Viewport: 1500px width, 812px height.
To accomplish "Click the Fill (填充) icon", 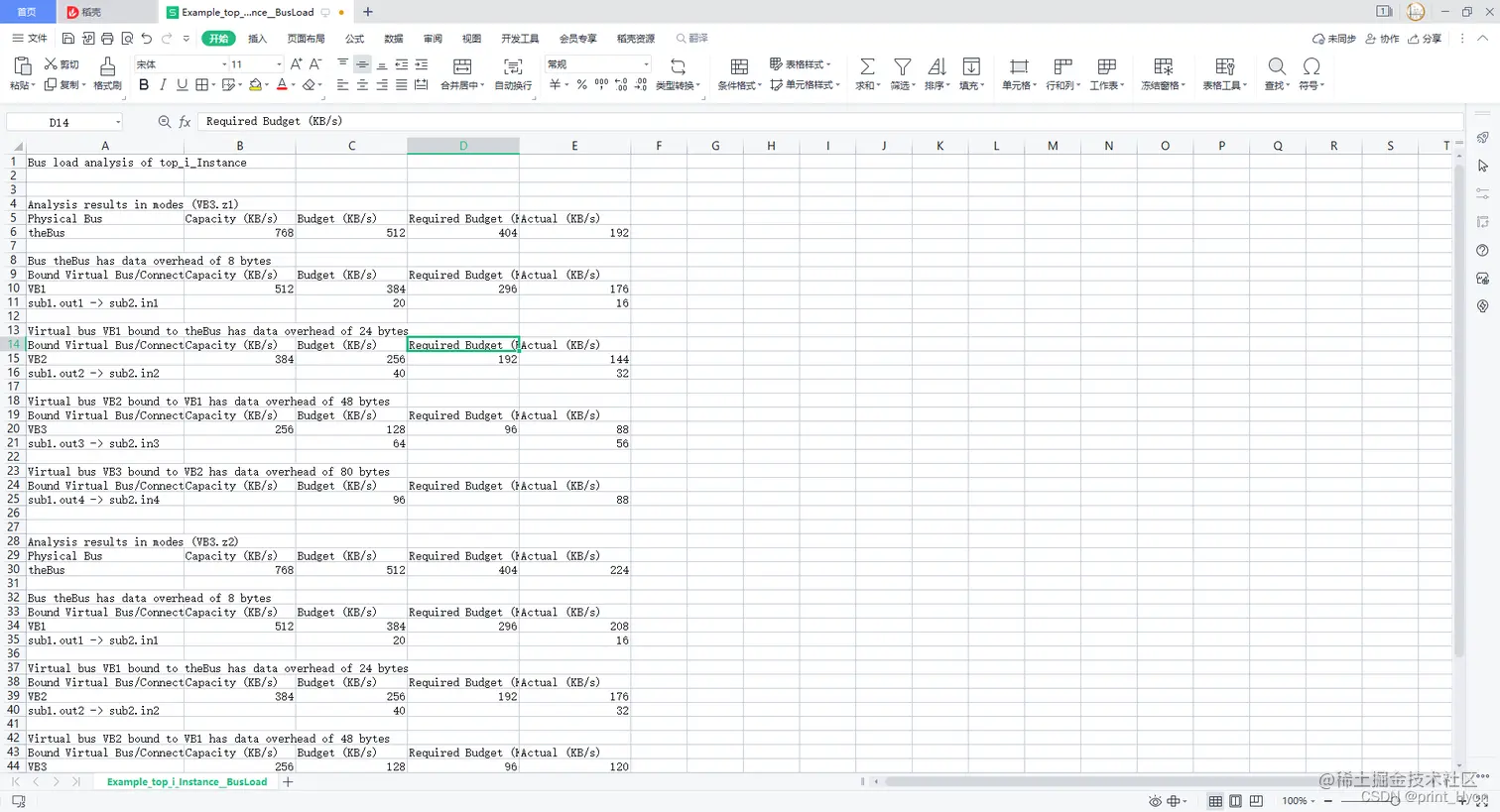I will (x=971, y=66).
